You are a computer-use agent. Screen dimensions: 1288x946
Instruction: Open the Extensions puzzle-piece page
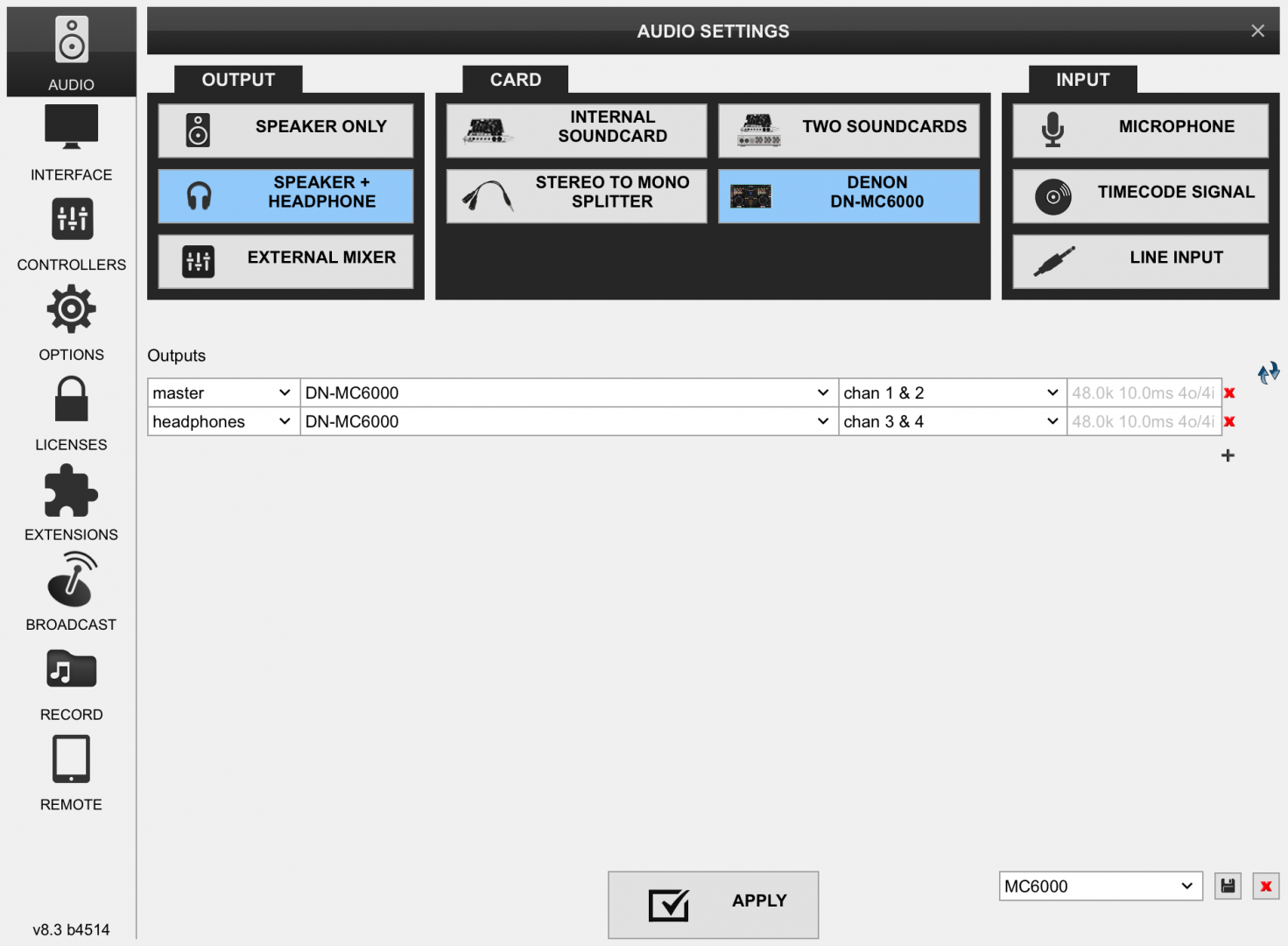tap(71, 503)
